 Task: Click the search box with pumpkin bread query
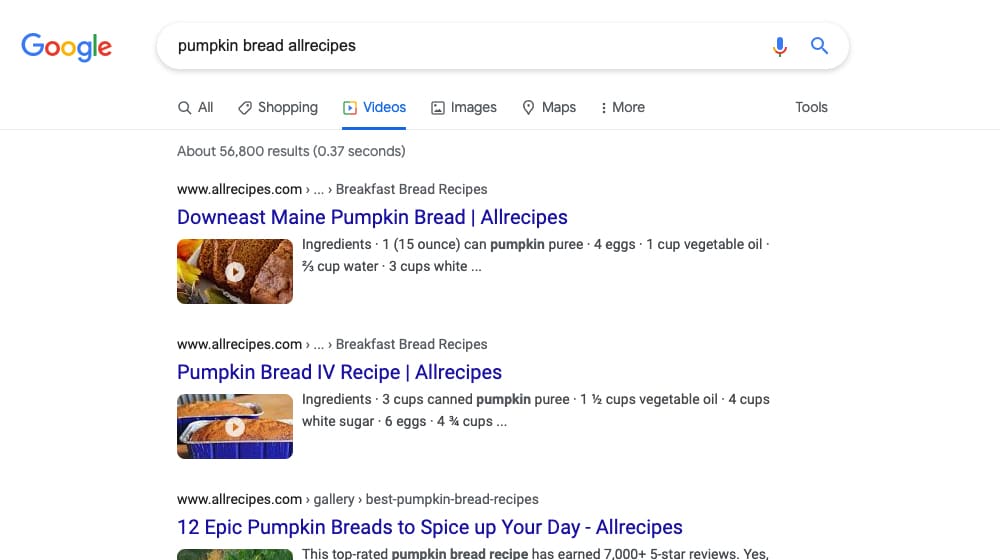pyautogui.click(x=460, y=46)
